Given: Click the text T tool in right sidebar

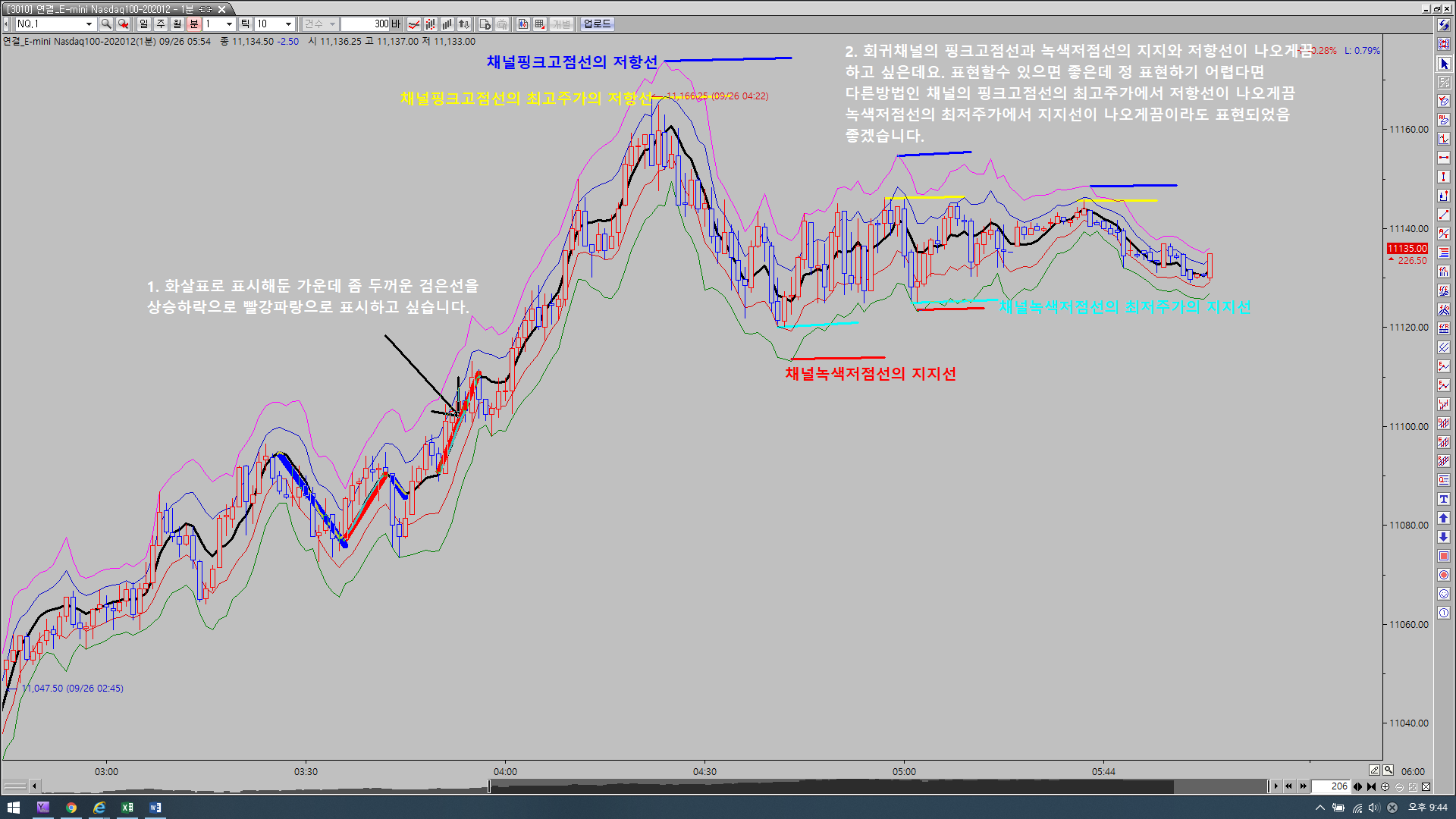Looking at the screenshot, I should tap(1444, 499).
